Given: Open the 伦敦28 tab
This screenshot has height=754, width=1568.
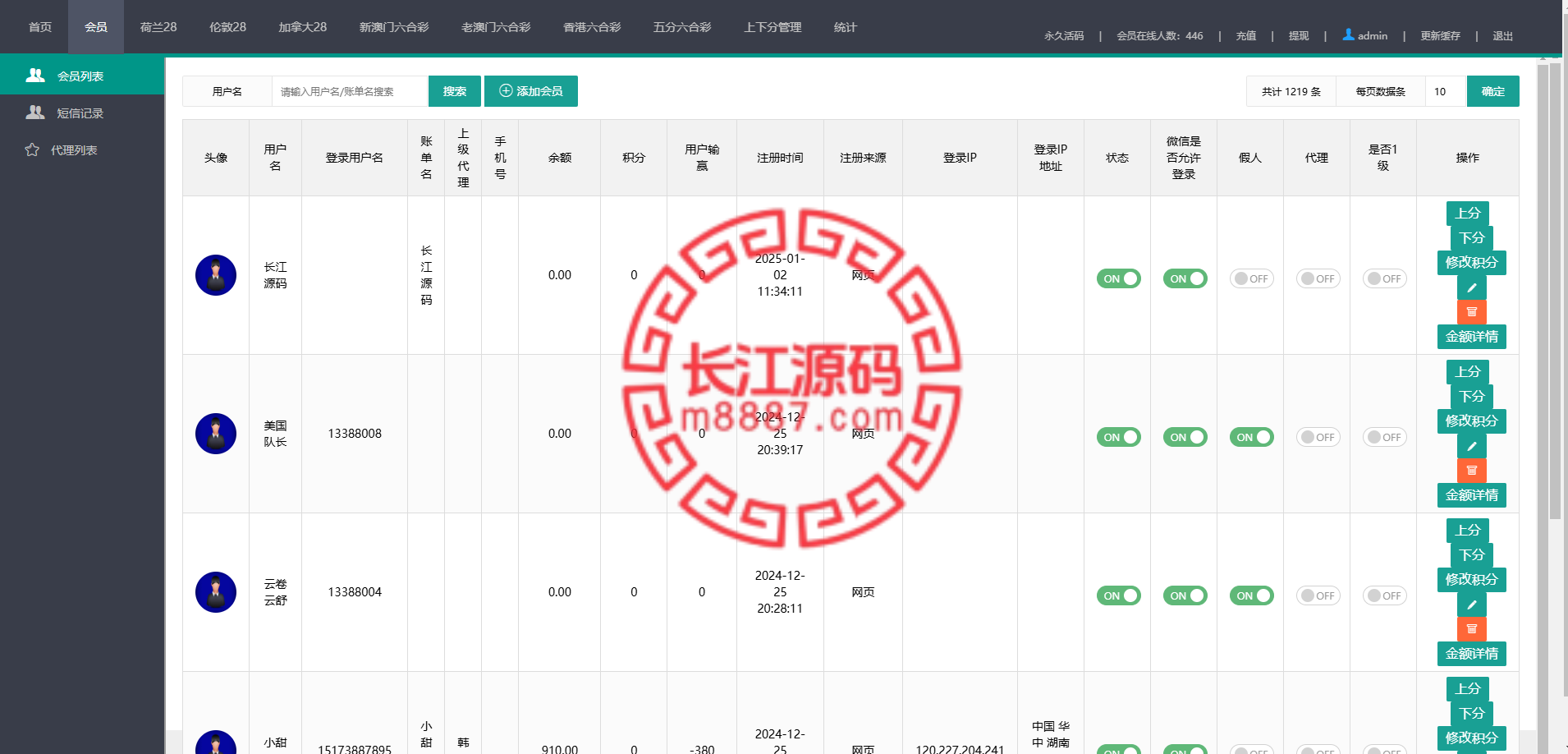Looking at the screenshot, I should [227, 27].
